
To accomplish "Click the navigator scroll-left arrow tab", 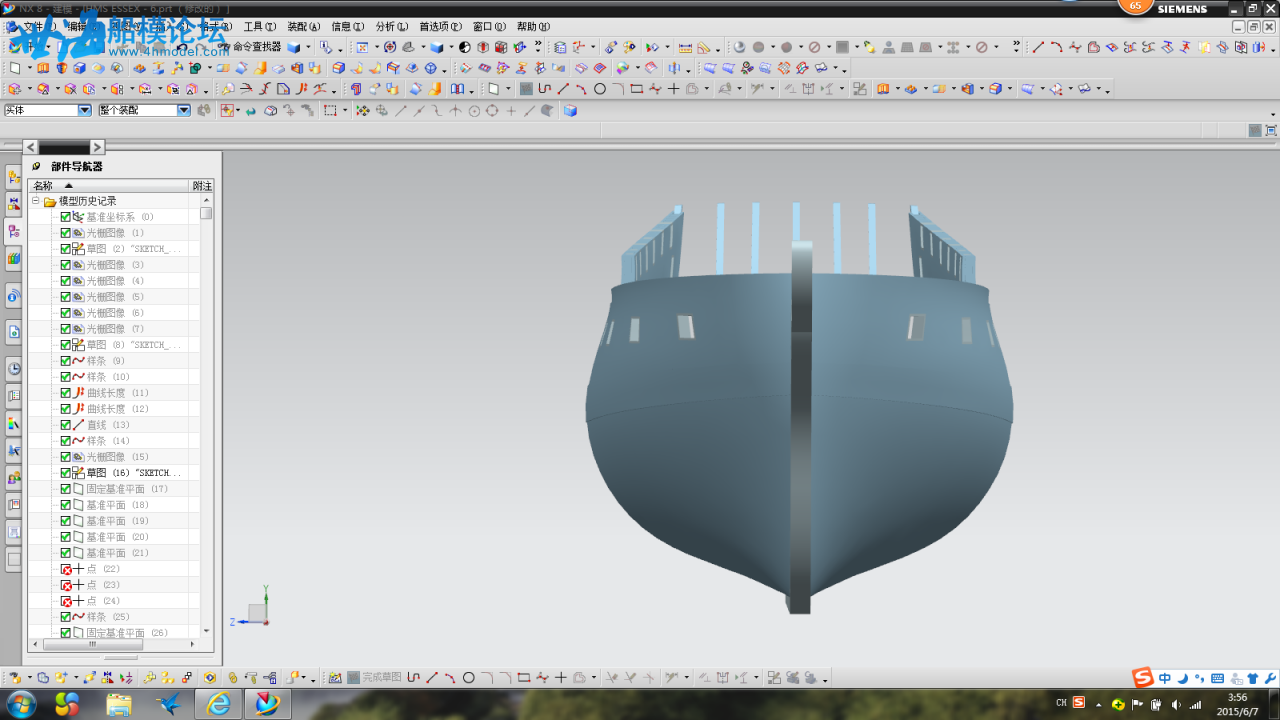I will [30, 147].
